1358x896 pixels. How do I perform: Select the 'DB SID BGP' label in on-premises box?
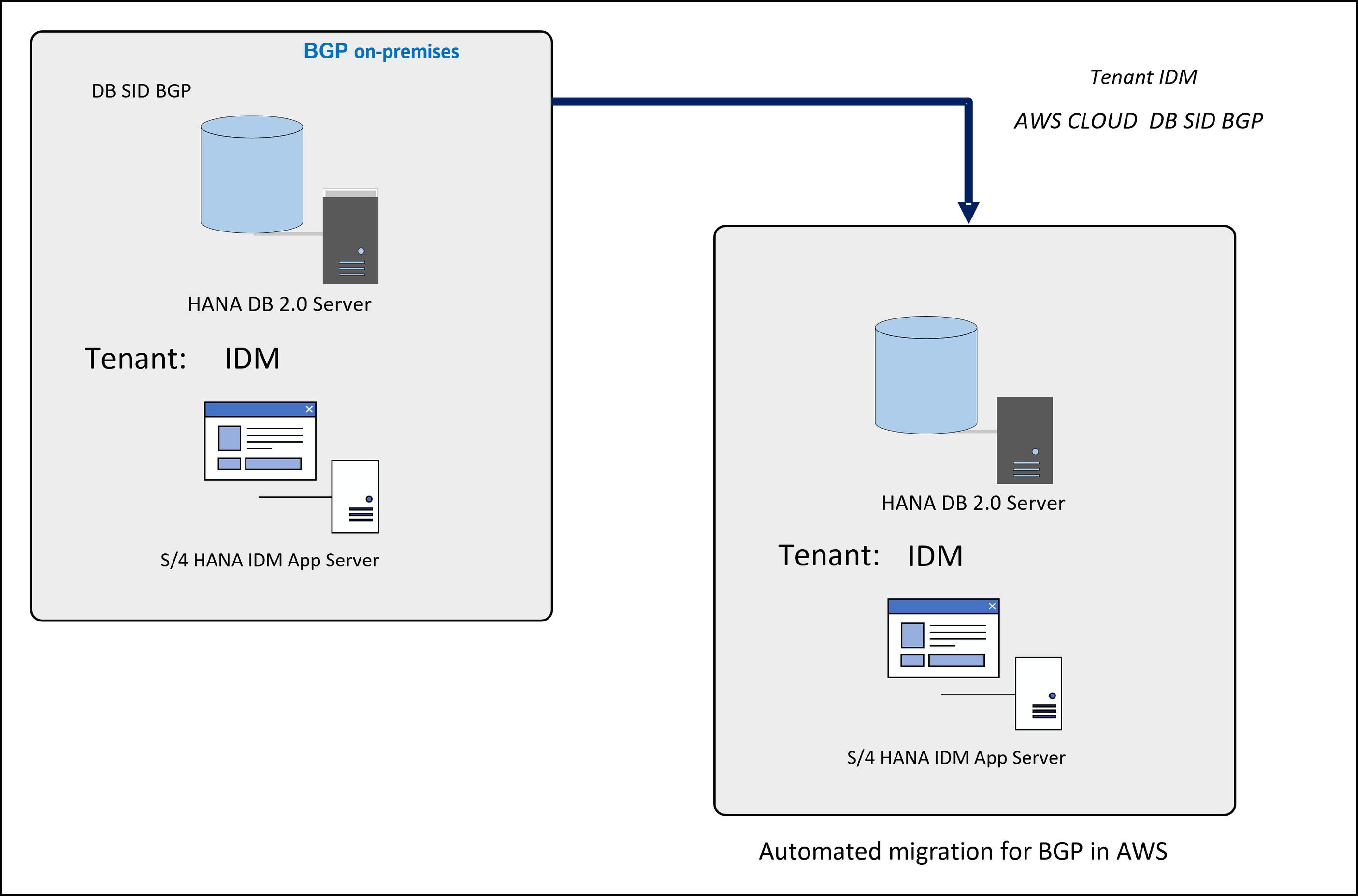(141, 91)
